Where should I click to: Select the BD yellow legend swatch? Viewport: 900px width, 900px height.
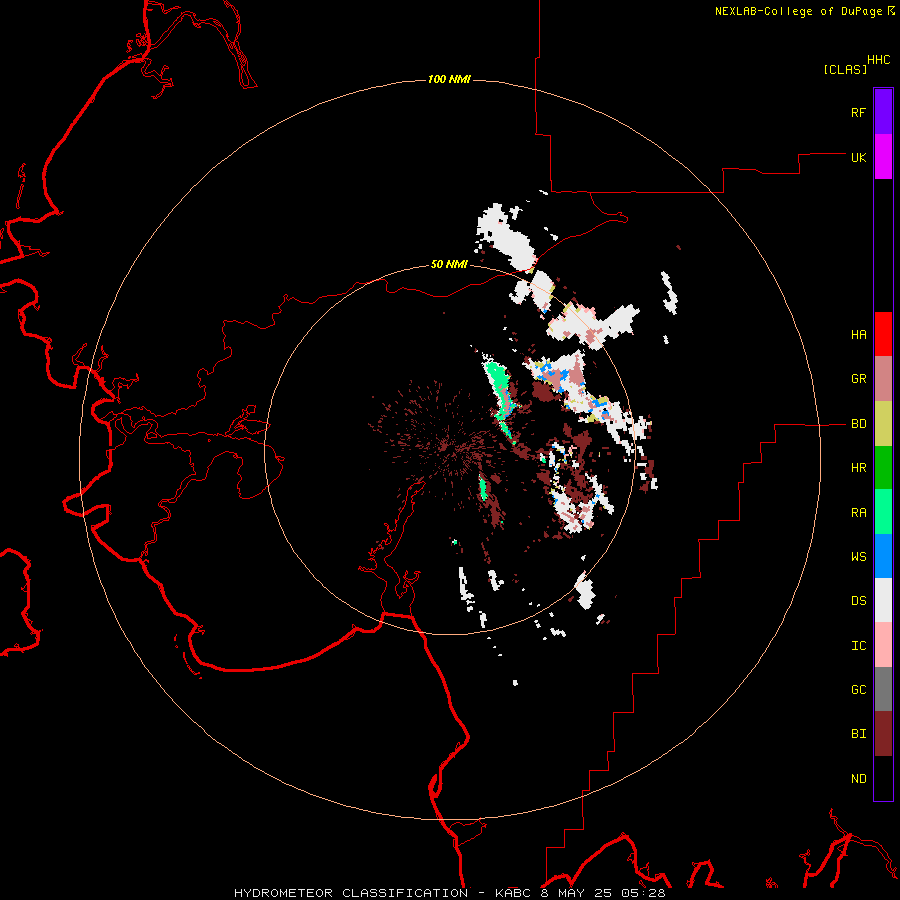point(883,424)
